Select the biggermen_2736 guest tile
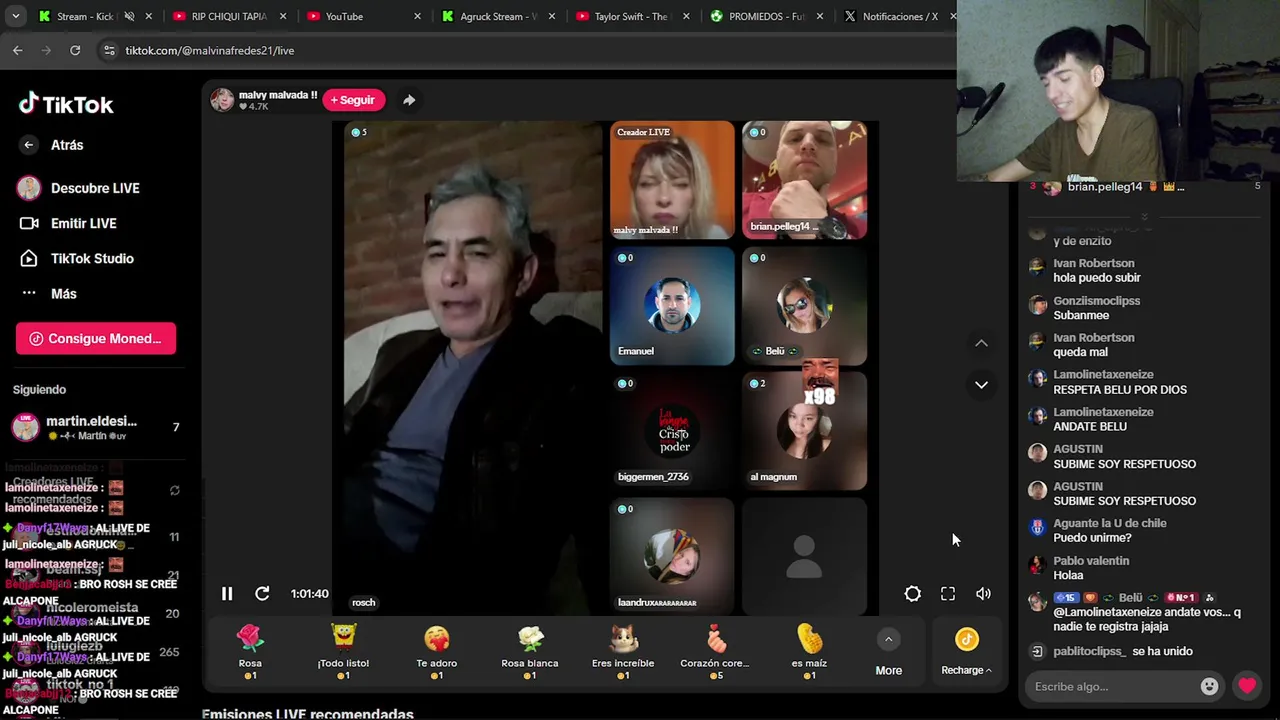 coord(672,432)
